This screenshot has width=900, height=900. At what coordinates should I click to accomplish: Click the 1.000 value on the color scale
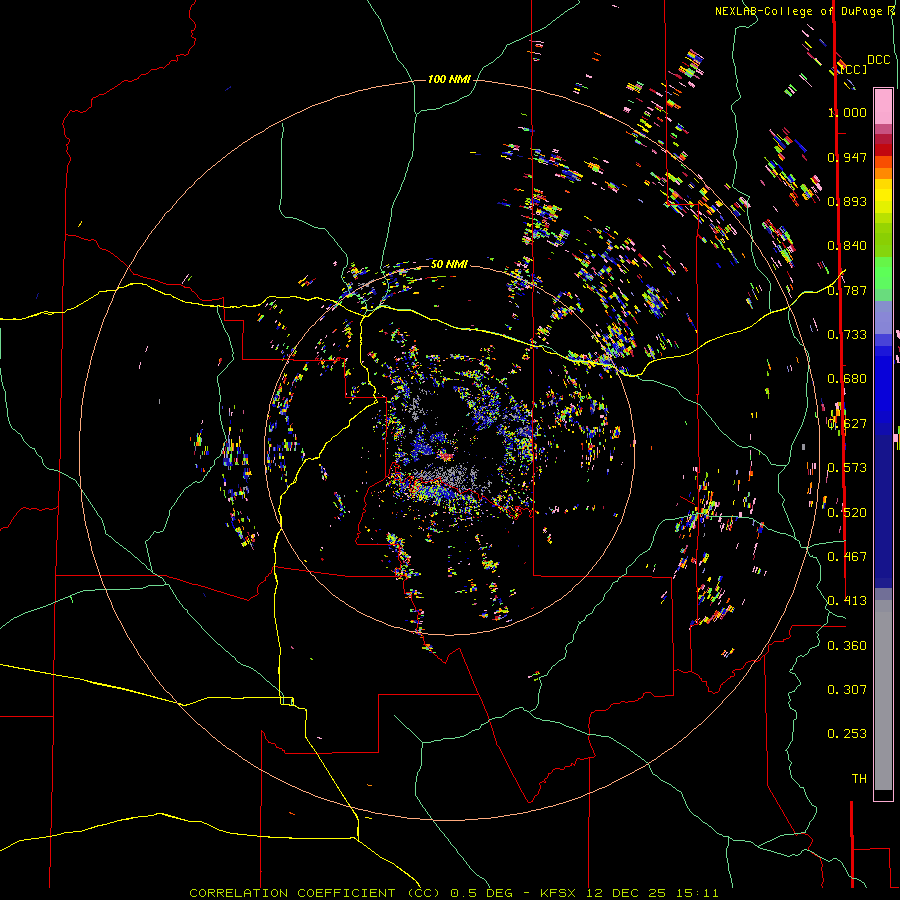[847, 112]
